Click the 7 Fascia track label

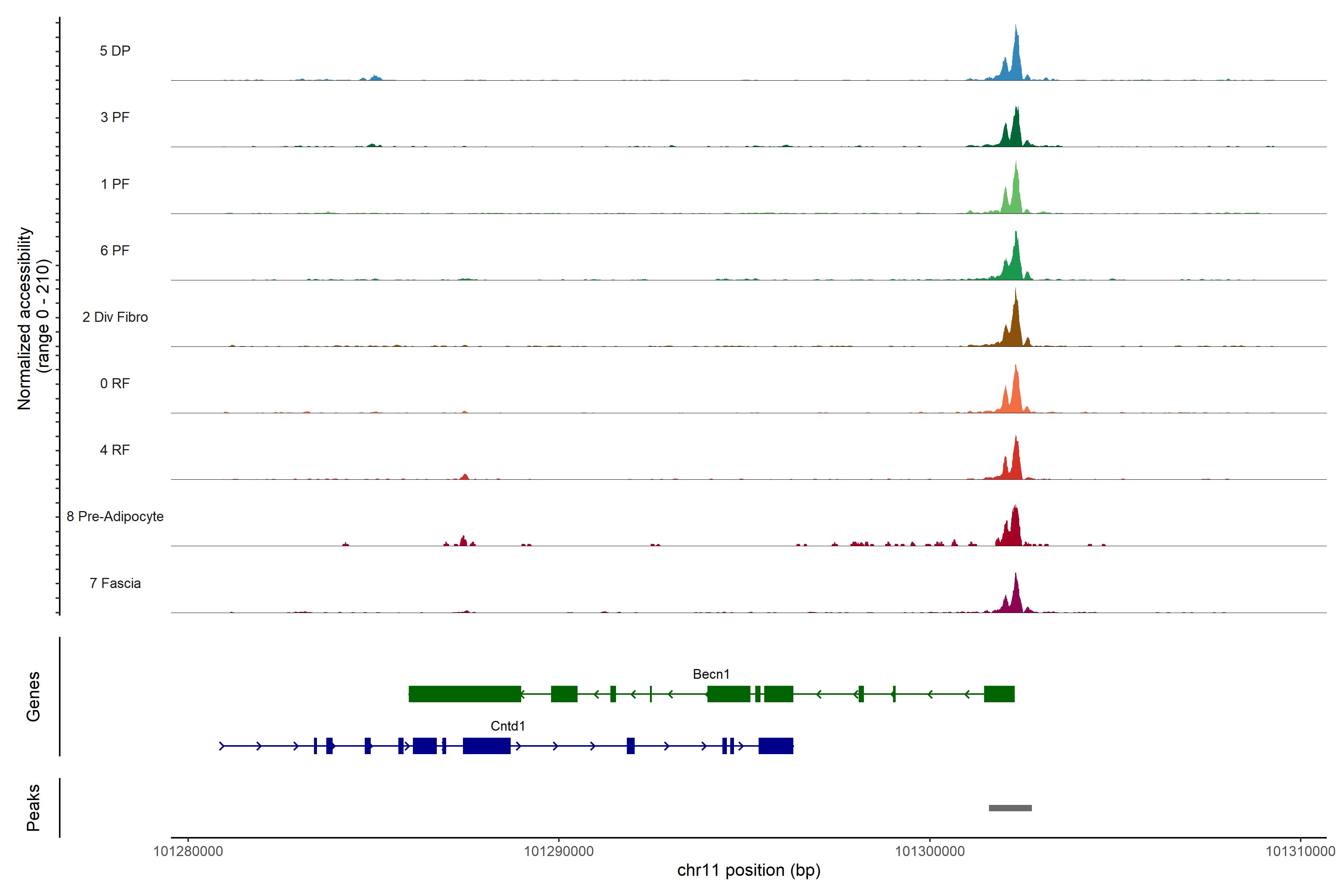click(x=115, y=583)
